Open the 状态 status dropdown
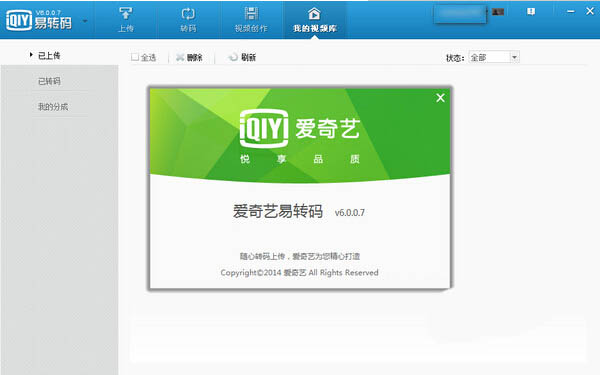This screenshot has width=600, height=375. 494,57
